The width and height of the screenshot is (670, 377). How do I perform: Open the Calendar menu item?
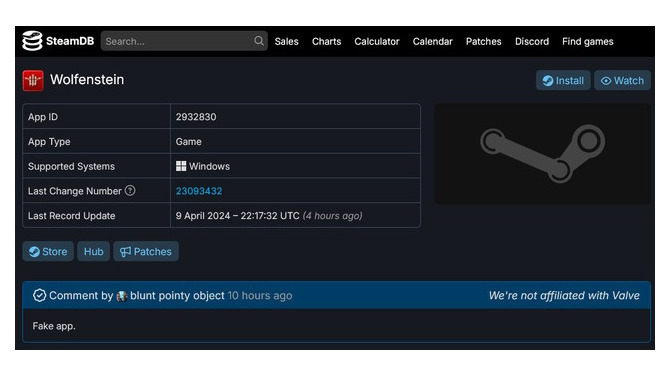pos(432,41)
